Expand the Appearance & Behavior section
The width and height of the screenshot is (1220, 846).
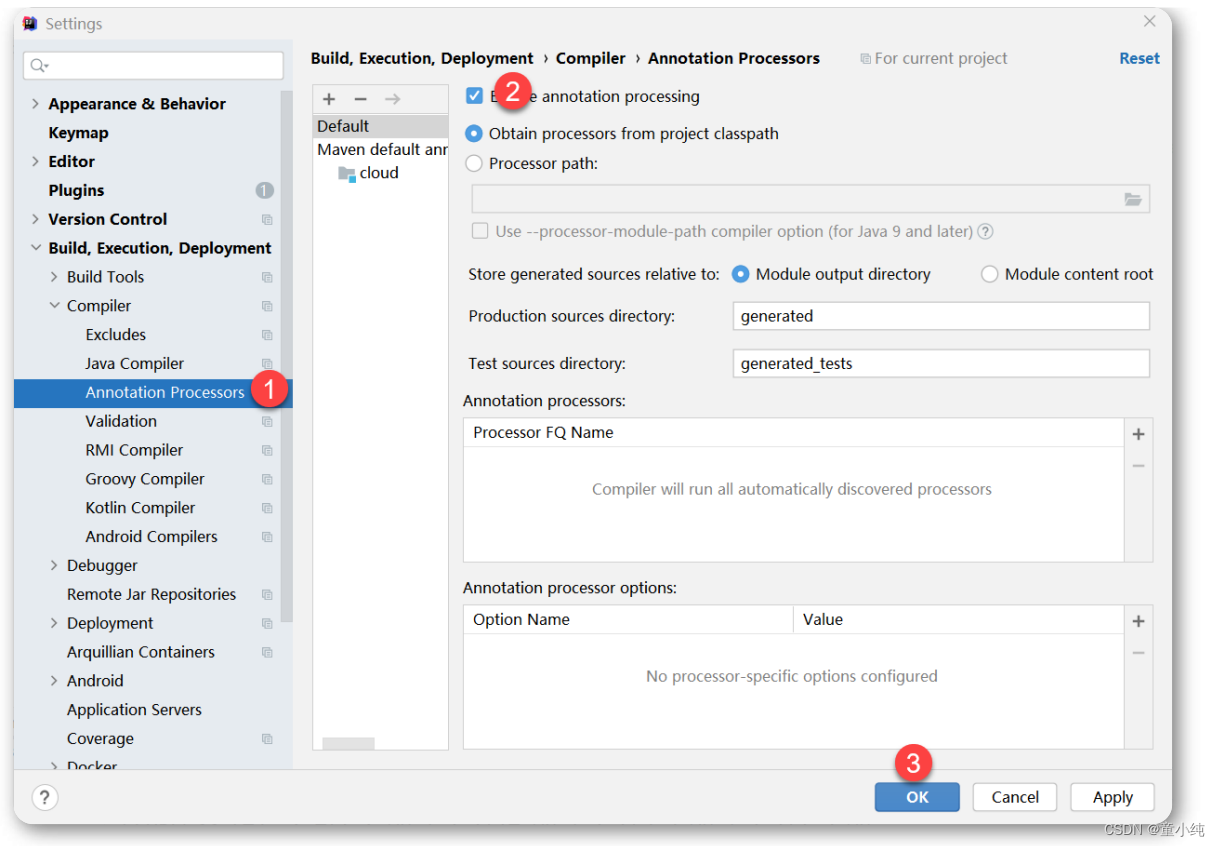click(x=36, y=104)
